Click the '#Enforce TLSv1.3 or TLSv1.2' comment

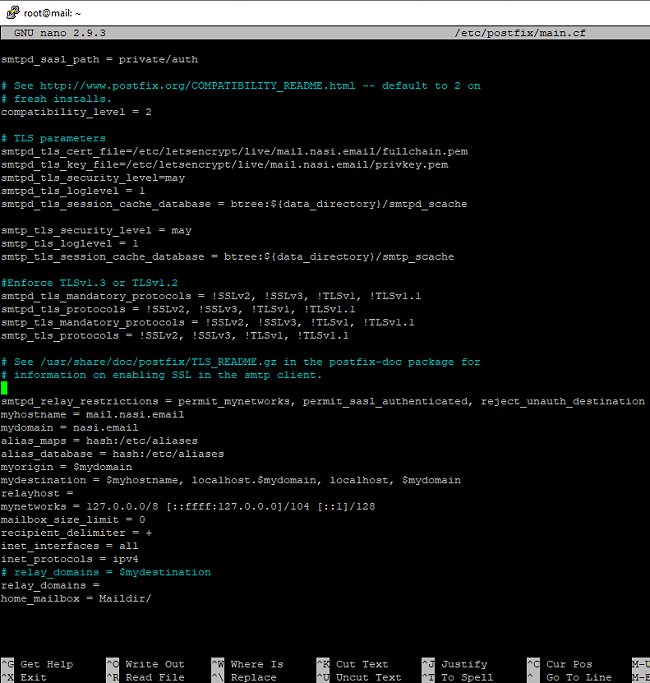[89, 283]
